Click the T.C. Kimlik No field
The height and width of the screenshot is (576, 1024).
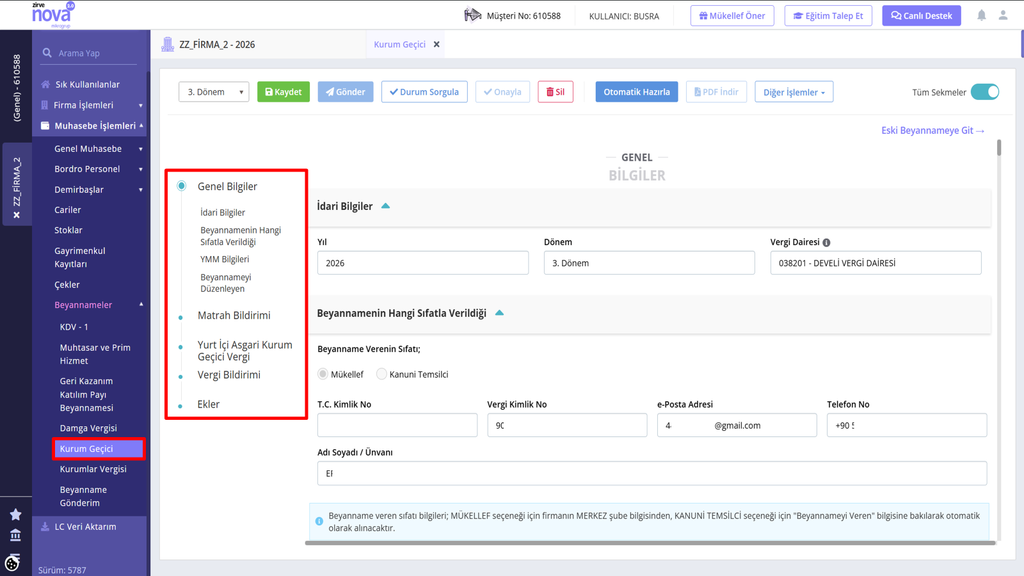pyautogui.click(x=397, y=425)
